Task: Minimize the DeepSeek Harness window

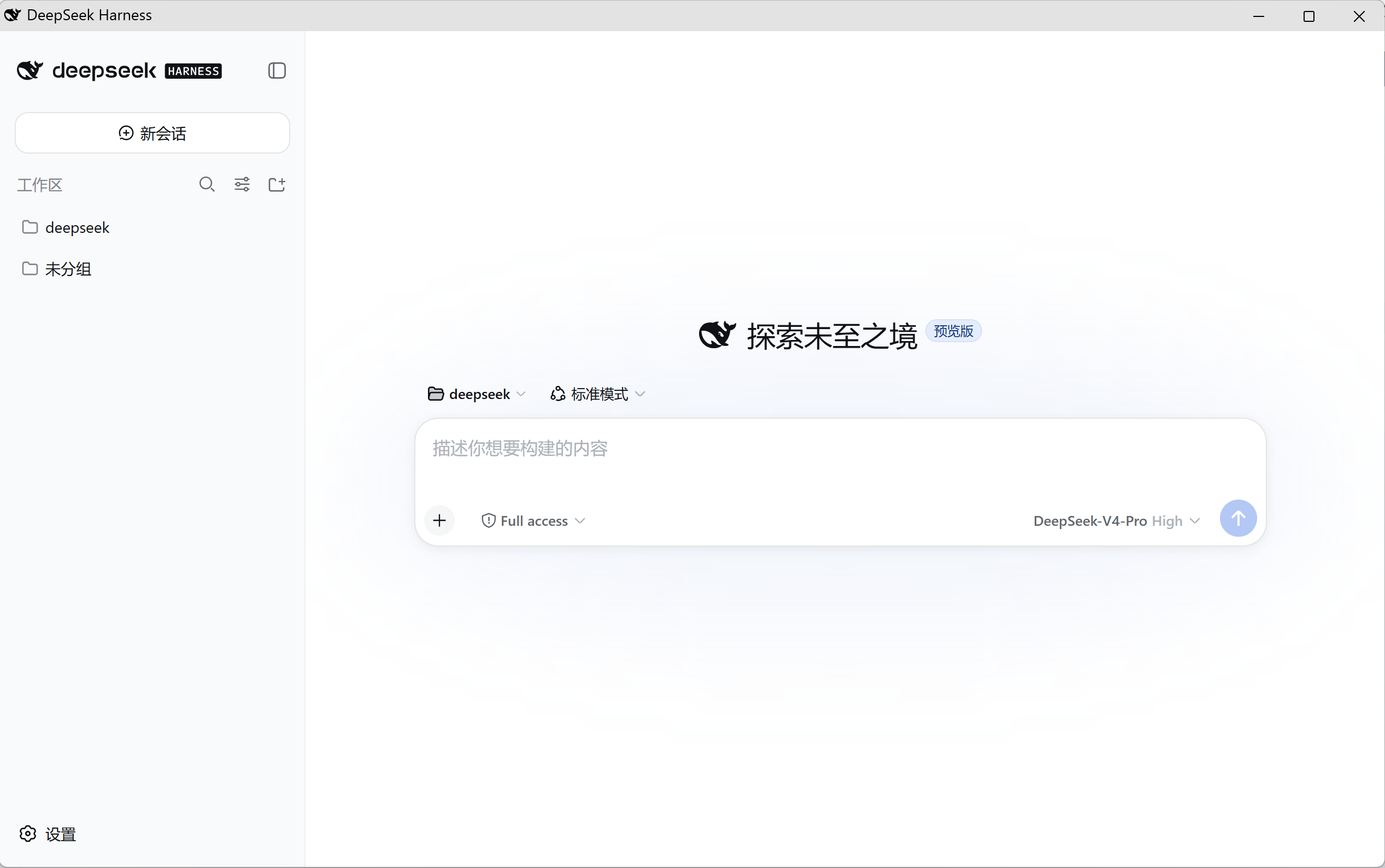Action: (1259, 15)
